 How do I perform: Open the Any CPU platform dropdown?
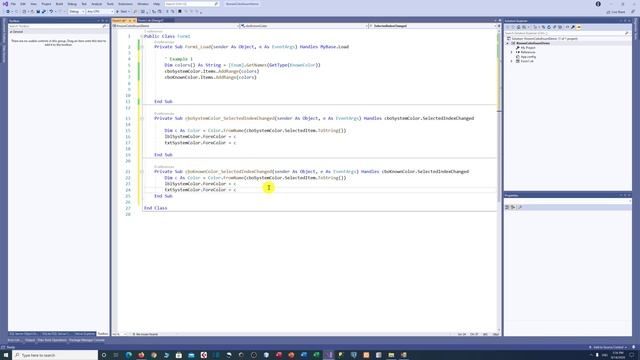tap(100, 11)
